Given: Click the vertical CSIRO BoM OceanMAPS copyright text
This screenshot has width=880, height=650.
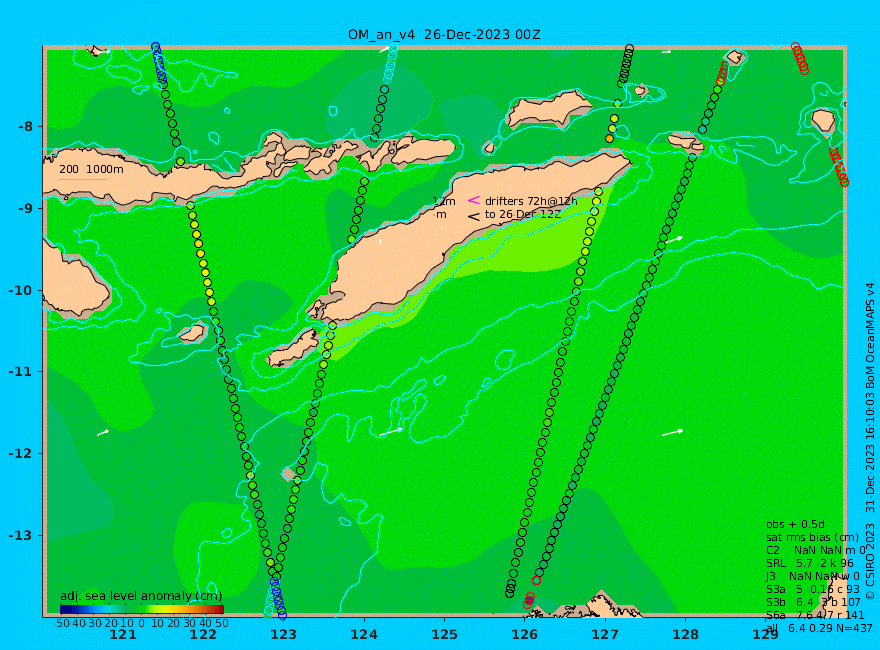Looking at the screenshot, I should tap(870, 441).
